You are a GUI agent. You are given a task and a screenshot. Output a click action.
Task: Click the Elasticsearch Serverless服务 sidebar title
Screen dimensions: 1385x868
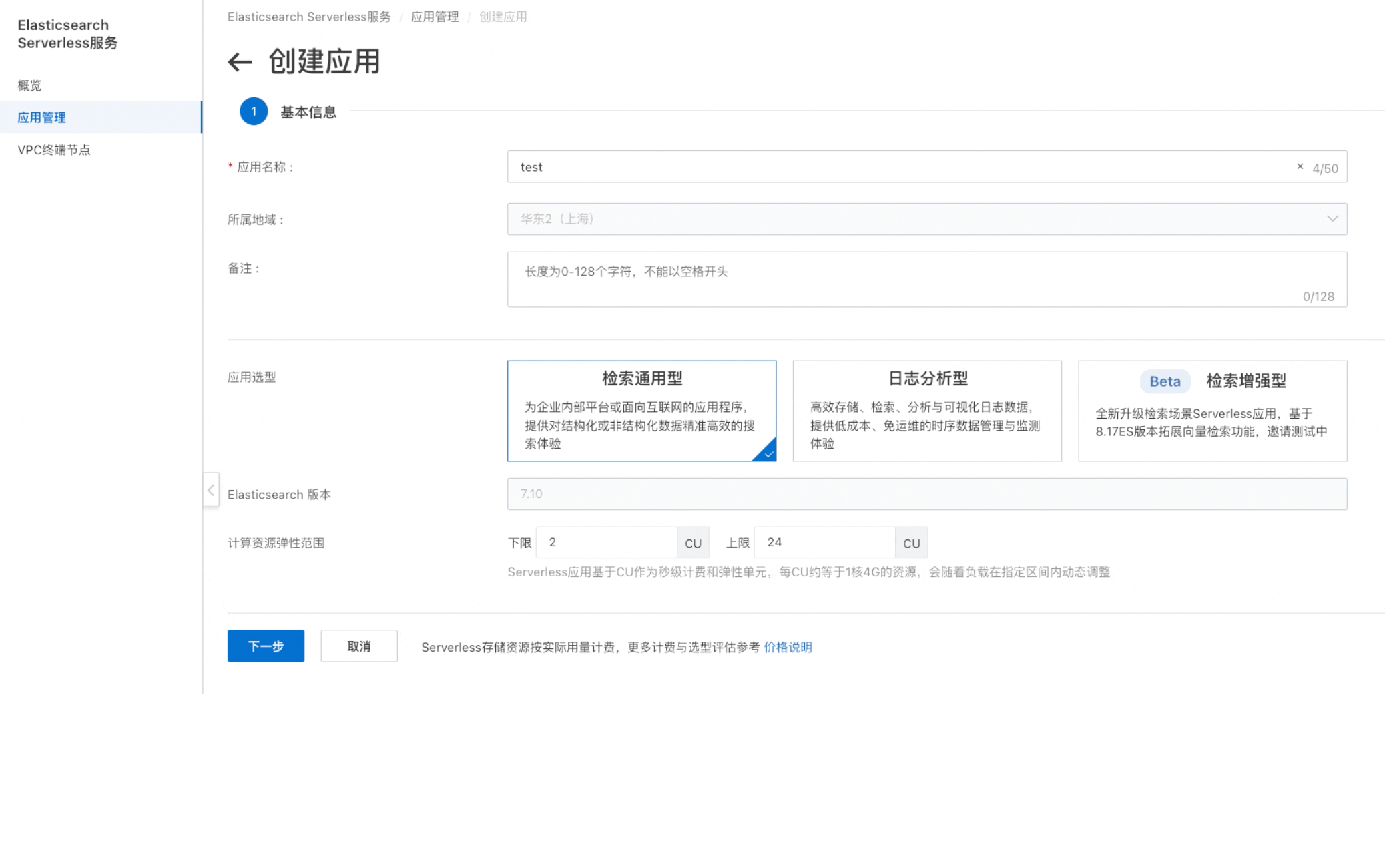tap(67, 33)
